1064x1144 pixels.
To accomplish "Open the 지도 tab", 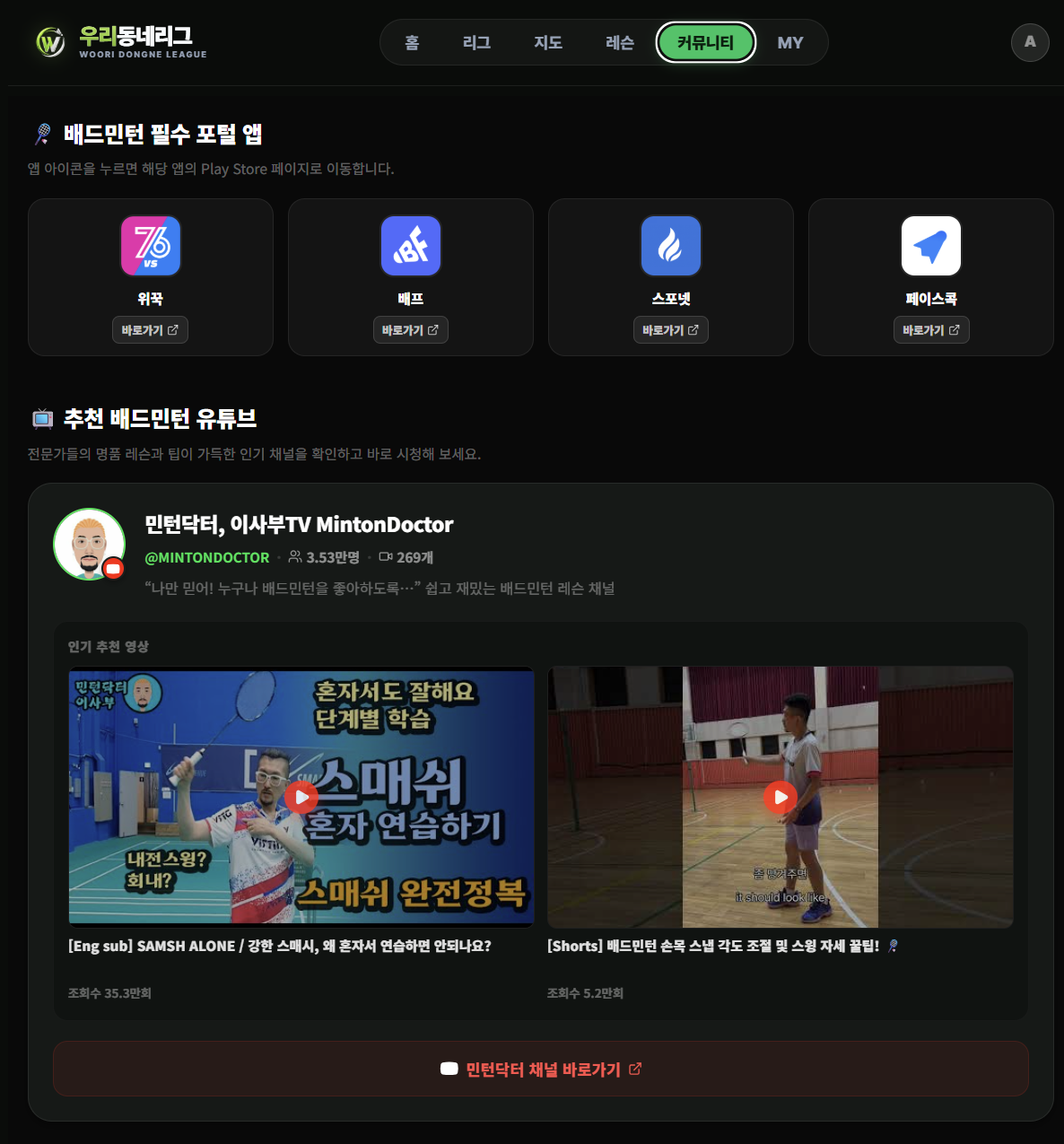I will pos(548,42).
